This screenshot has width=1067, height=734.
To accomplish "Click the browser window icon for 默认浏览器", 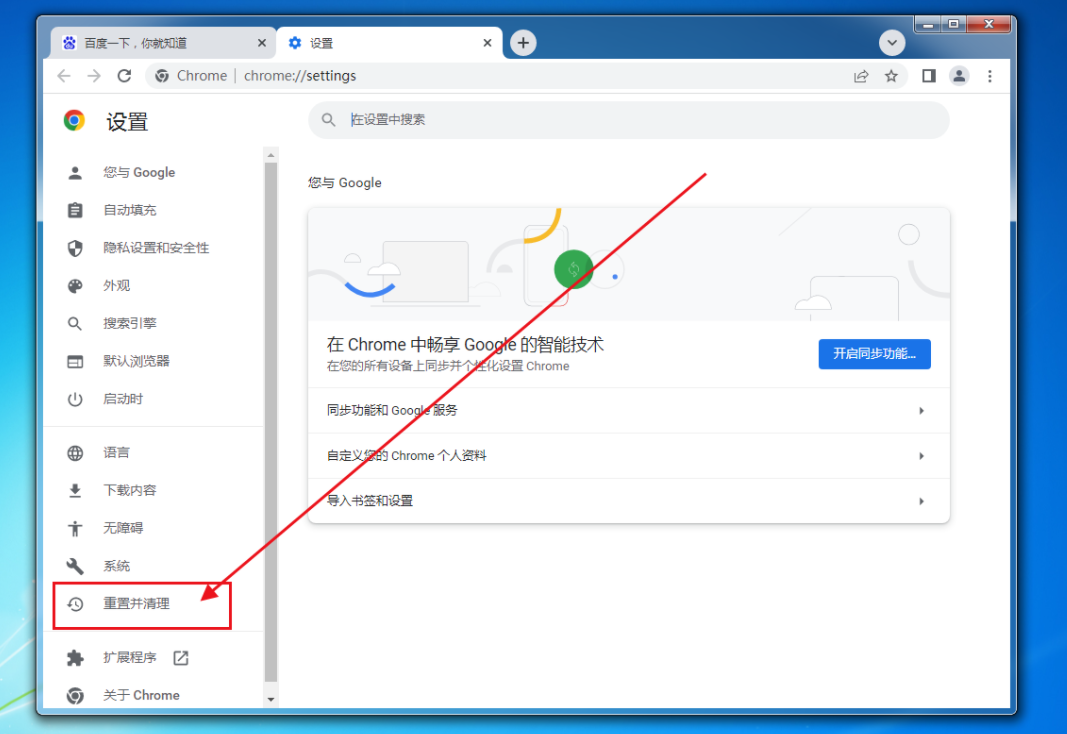I will (75, 361).
